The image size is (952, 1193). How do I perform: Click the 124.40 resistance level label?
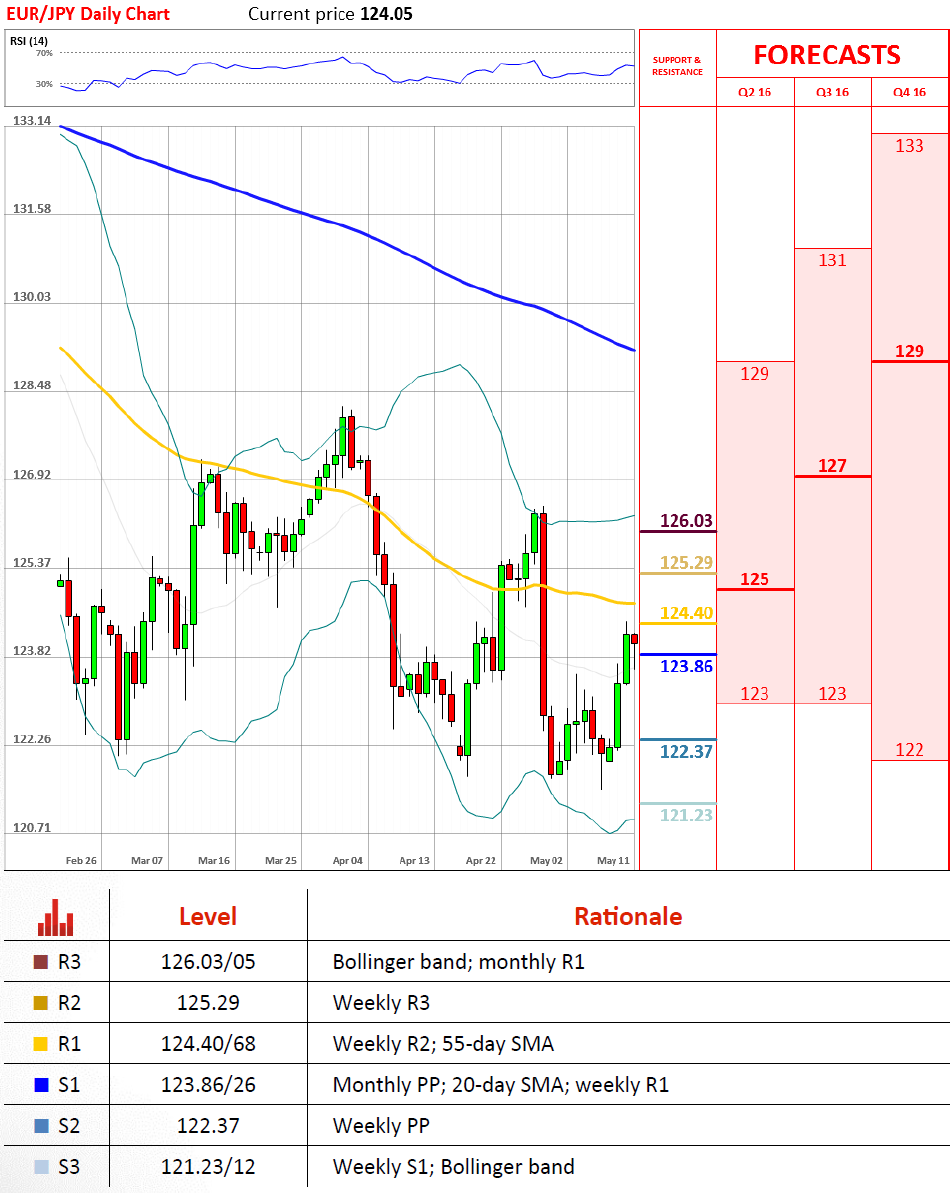click(x=686, y=613)
